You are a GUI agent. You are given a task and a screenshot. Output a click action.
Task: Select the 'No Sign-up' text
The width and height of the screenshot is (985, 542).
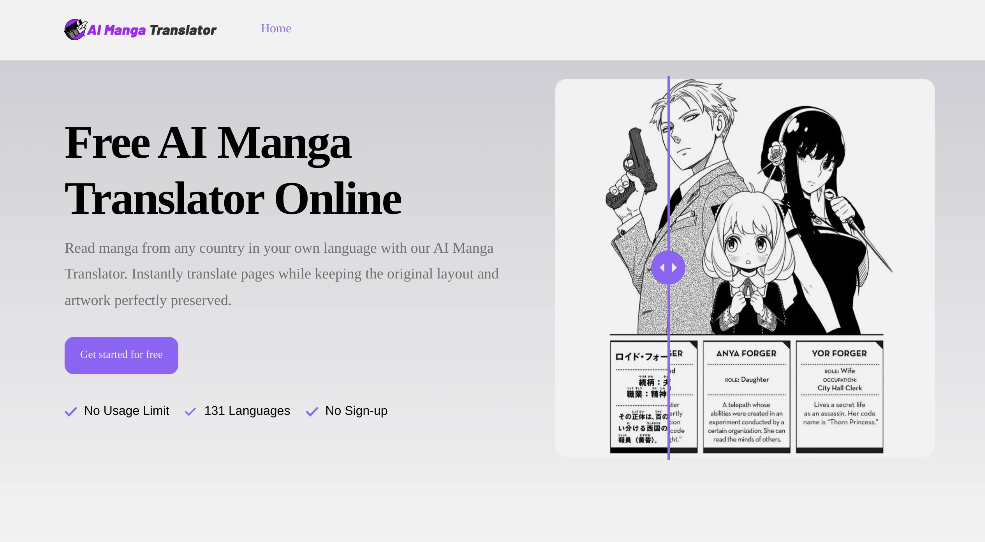[x=356, y=411]
